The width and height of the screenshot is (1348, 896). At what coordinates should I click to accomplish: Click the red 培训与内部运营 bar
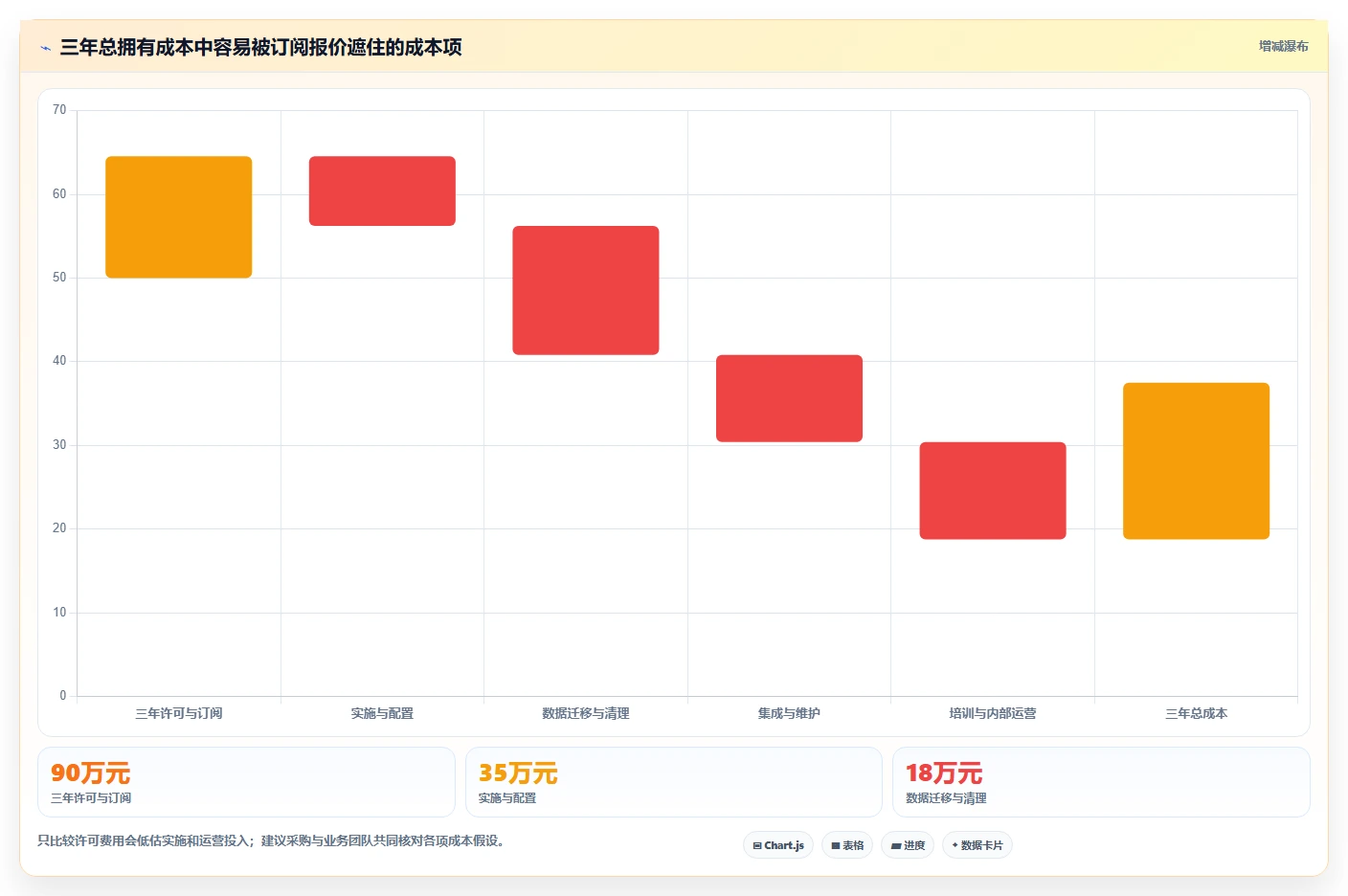(x=993, y=490)
